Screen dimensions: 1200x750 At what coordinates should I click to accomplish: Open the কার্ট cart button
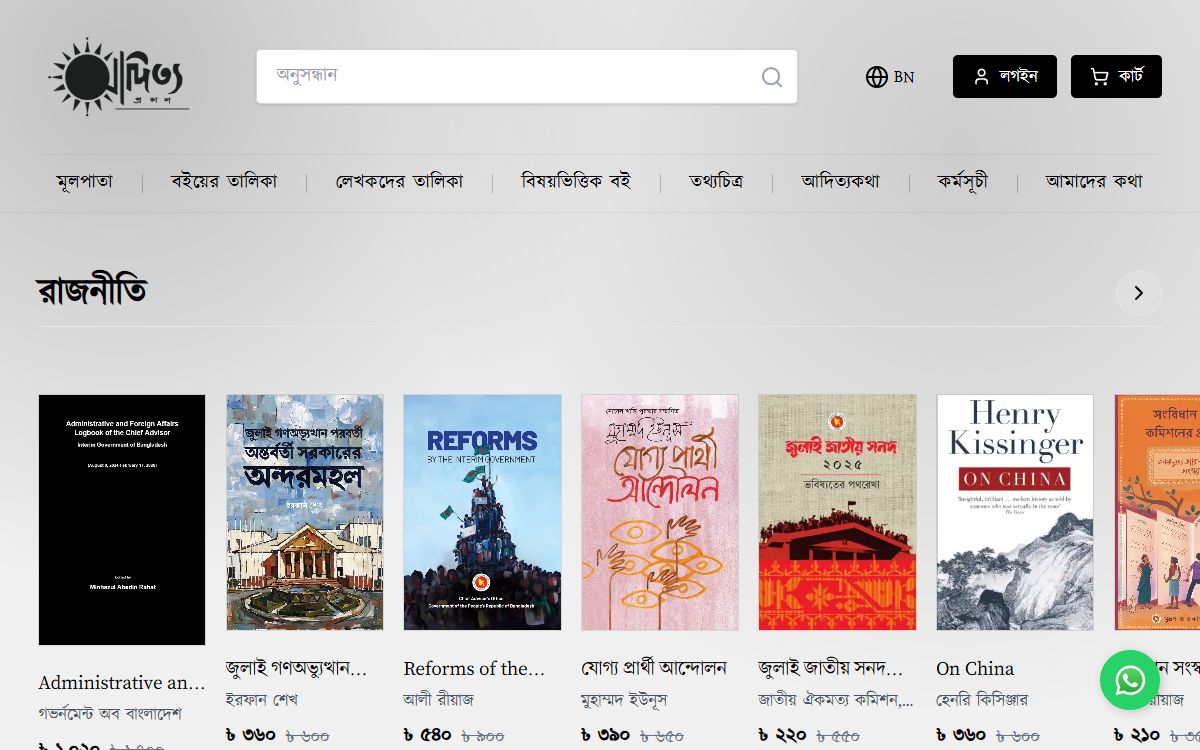1116,76
